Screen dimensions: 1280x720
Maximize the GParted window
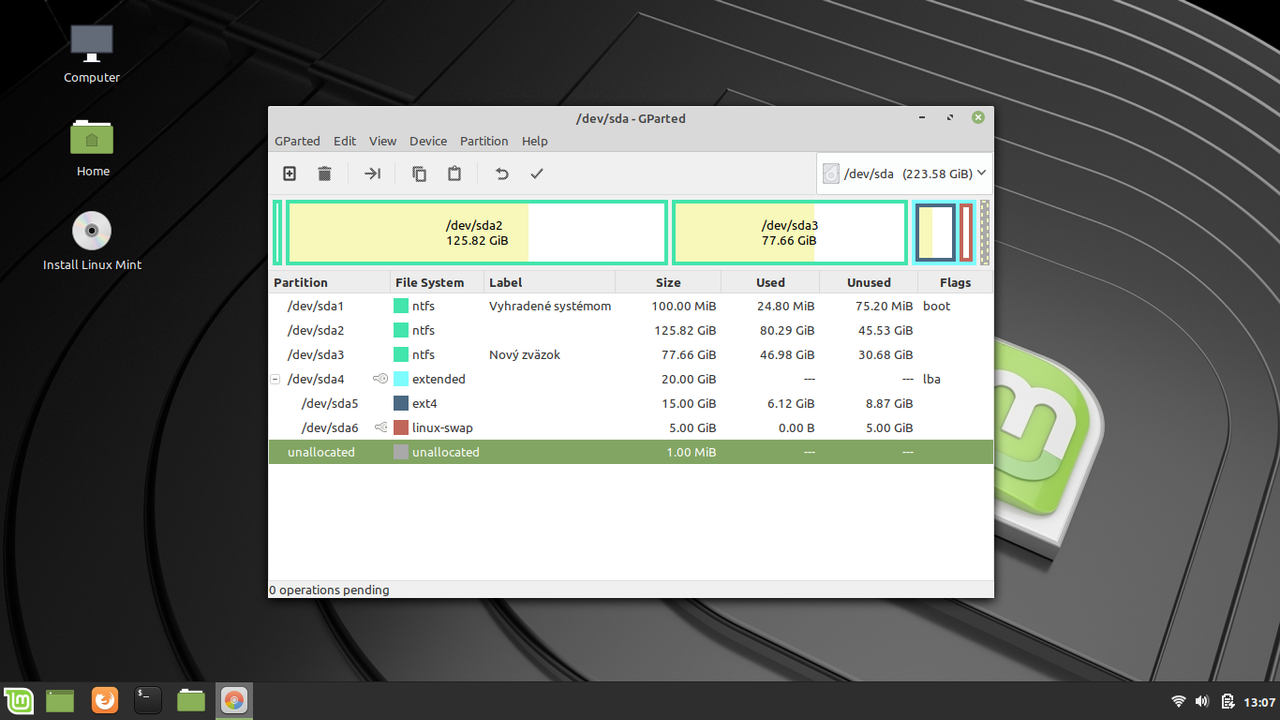tap(950, 118)
